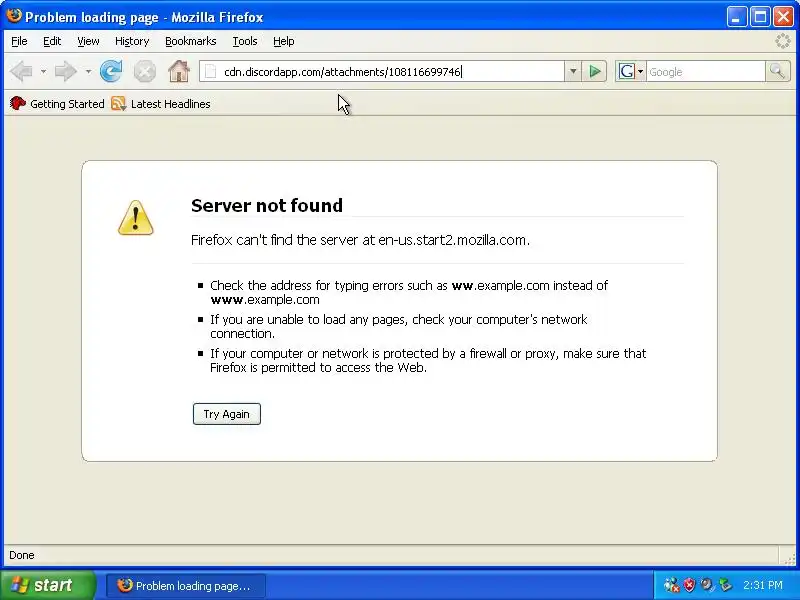Click the text mentioning en-us.start2.mozilla.com
This screenshot has width=800, height=600.
point(360,240)
